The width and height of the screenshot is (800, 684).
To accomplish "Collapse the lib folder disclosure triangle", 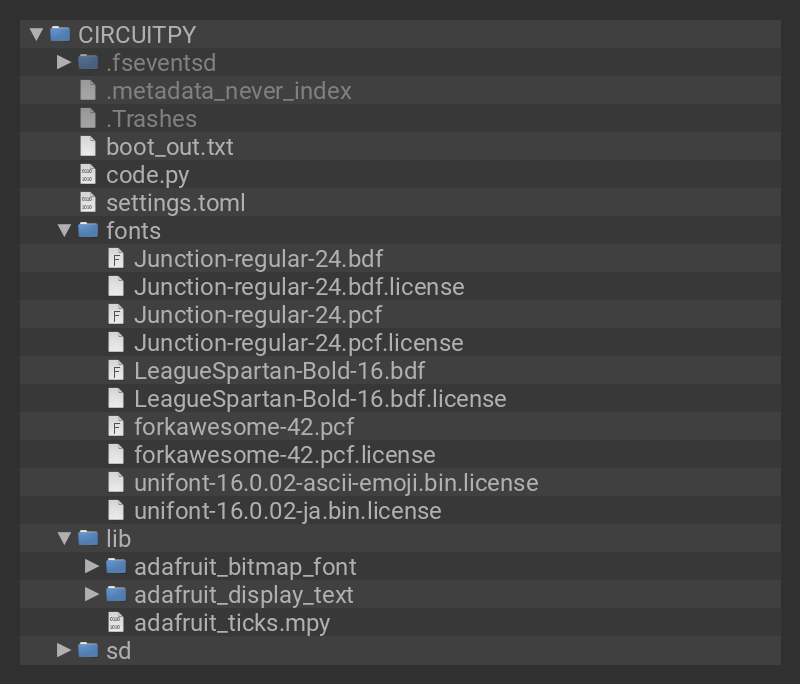I will (x=64, y=538).
